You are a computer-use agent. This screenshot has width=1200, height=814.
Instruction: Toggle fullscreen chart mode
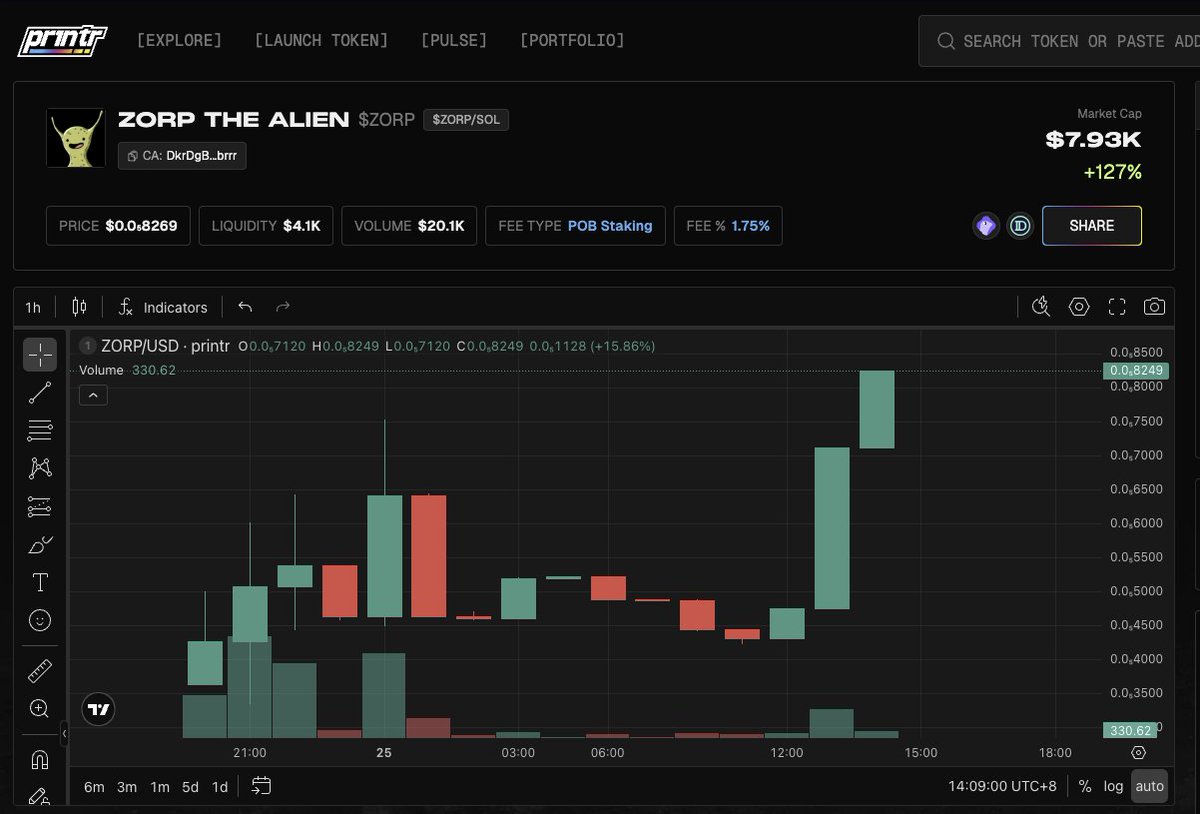pos(1117,307)
